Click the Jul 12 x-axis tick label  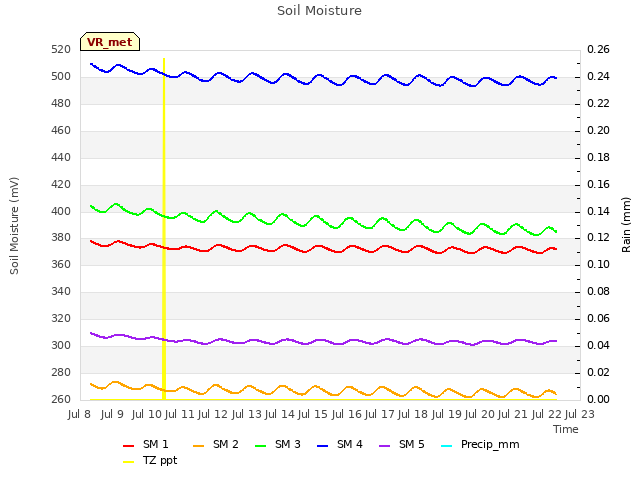coord(213,414)
